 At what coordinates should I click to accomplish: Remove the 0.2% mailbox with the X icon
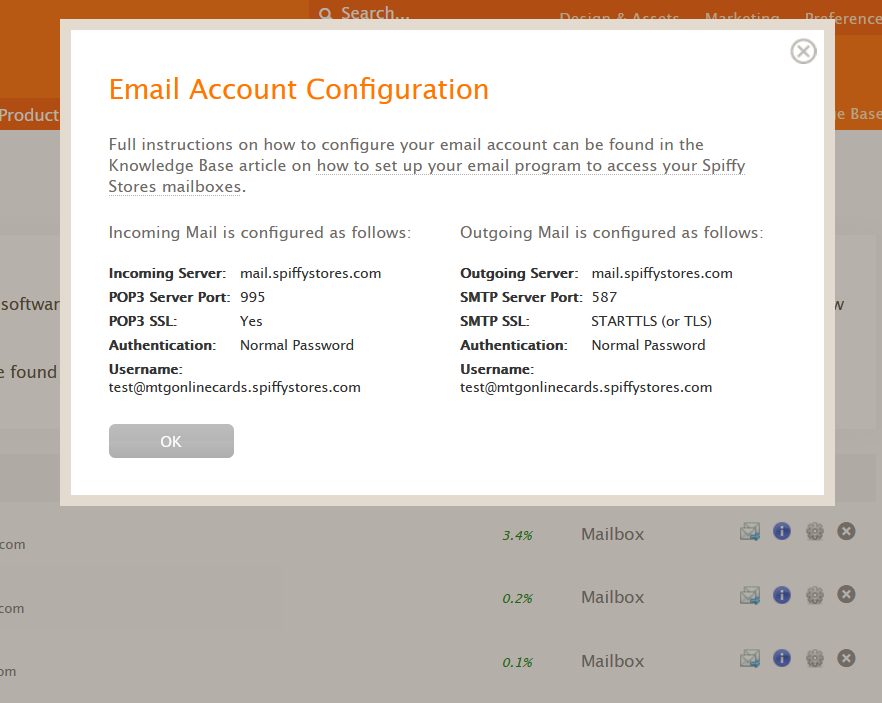[846, 594]
